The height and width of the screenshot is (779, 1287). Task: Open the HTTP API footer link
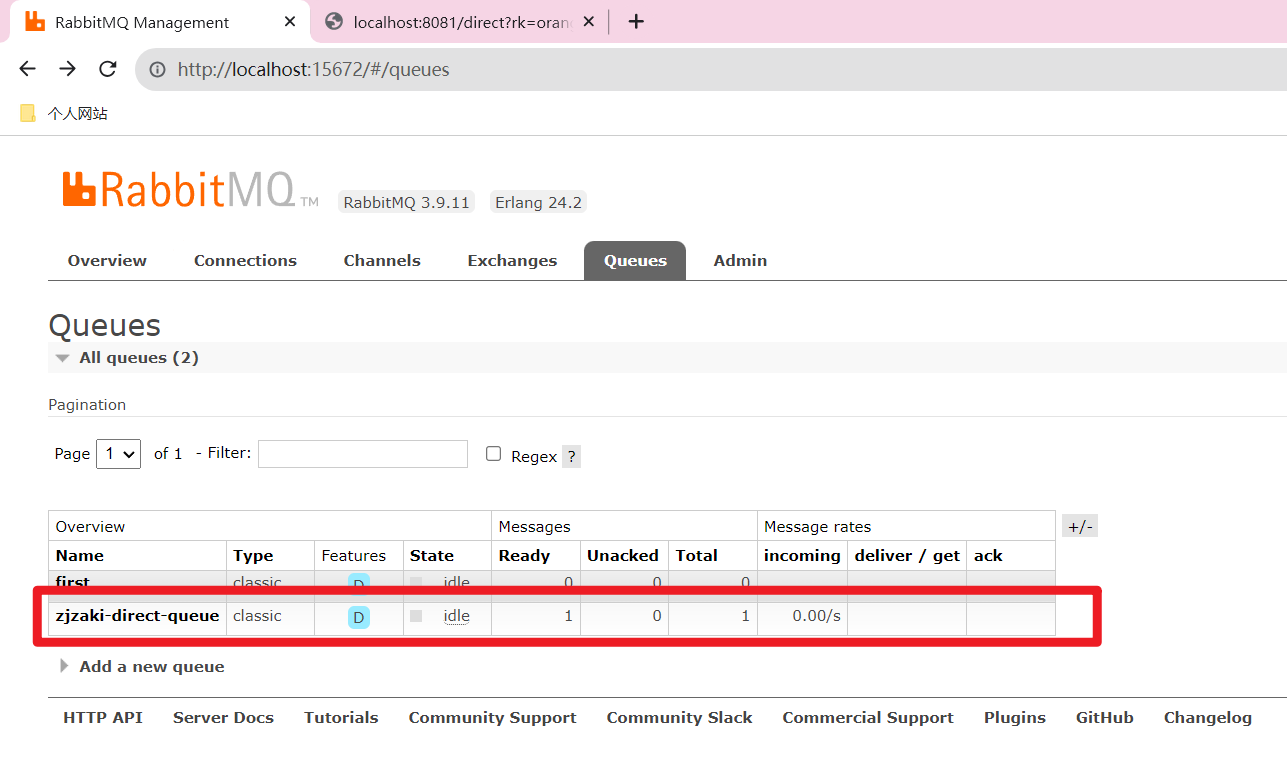[103, 718]
